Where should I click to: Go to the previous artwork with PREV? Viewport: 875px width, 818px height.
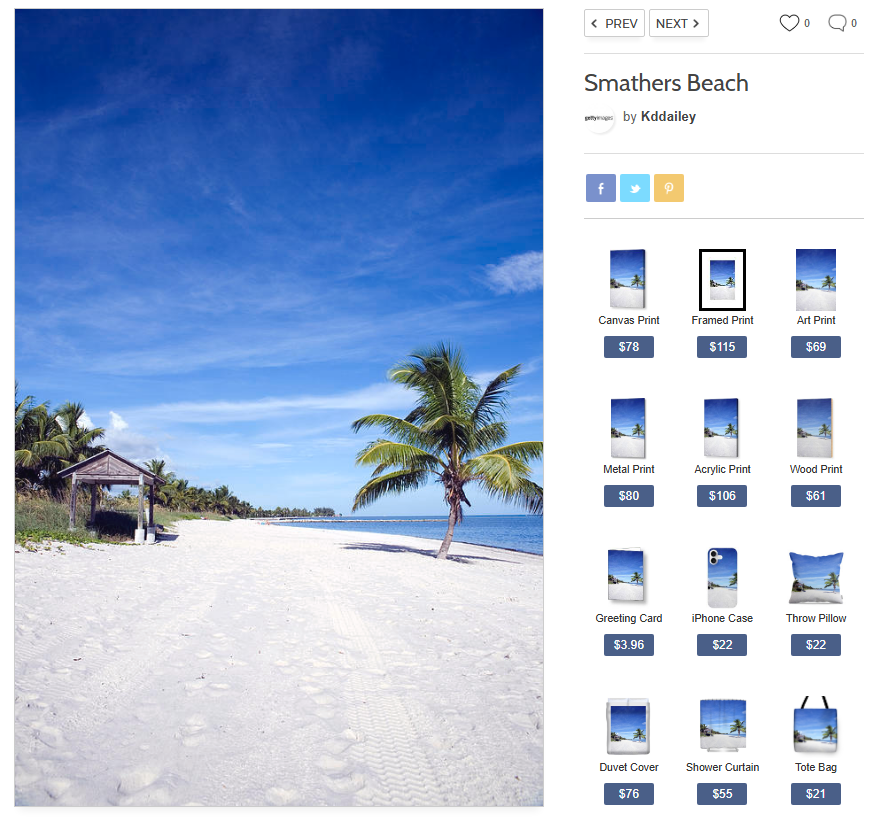[x=614, y=24]
